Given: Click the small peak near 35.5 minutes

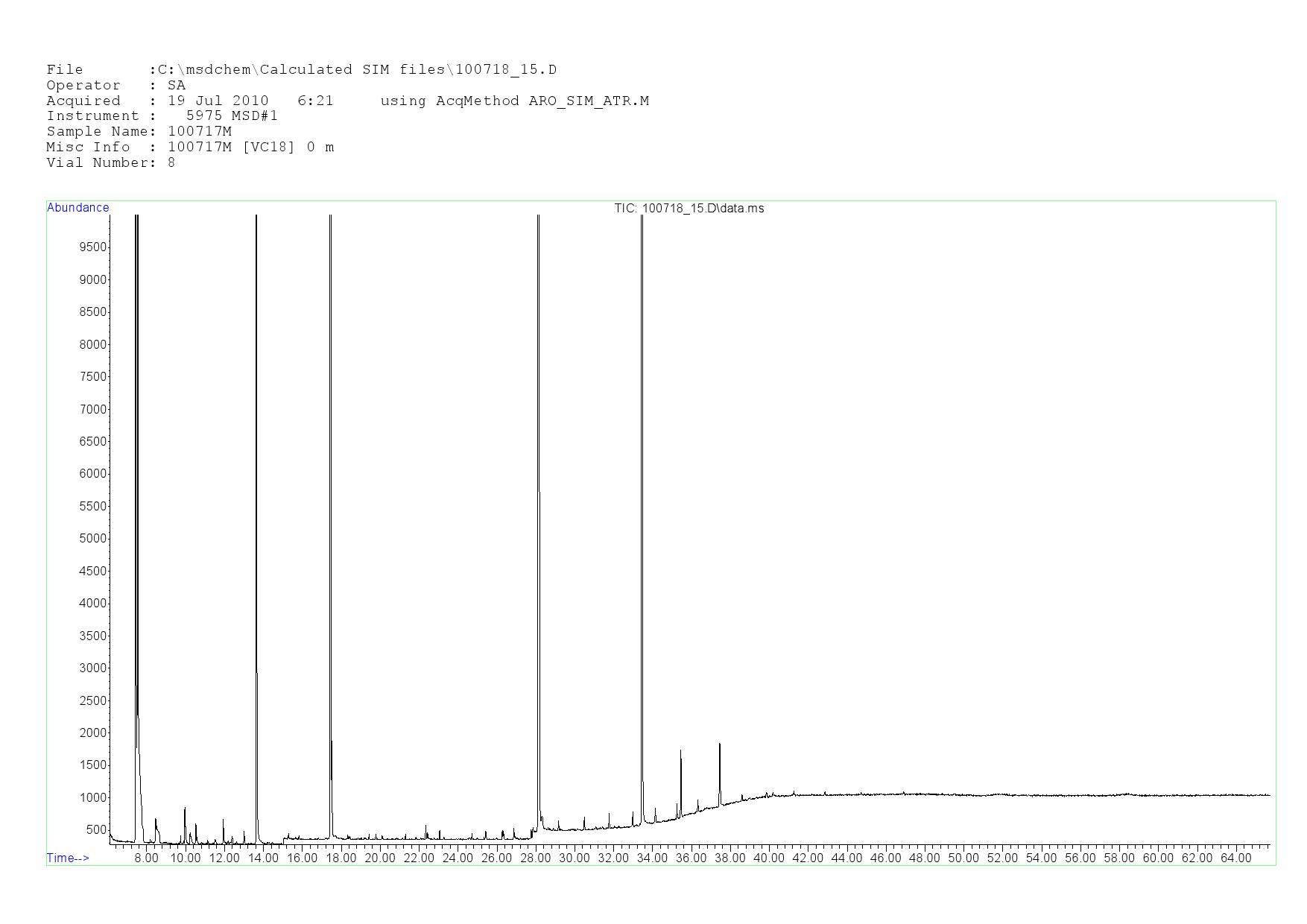Looking at the screenshot, I should point(680,775).
